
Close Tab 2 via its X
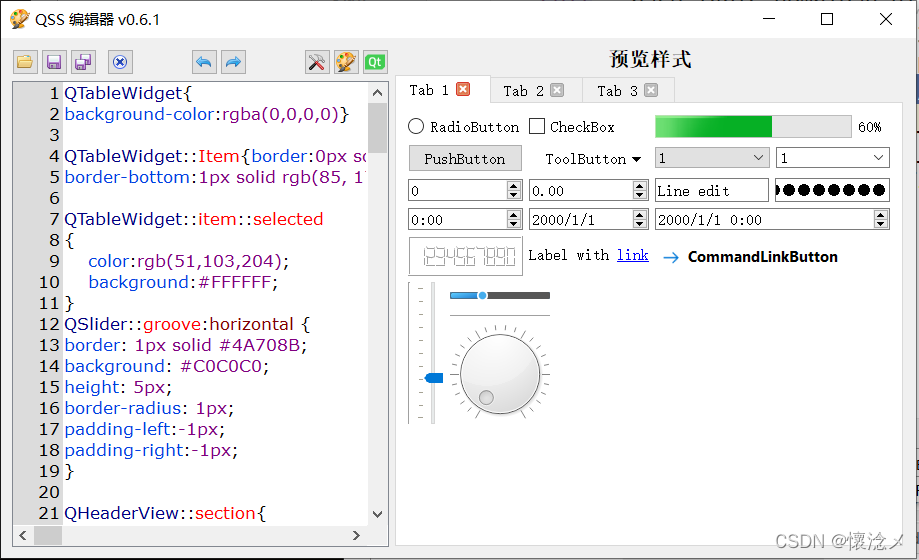click(557, 90)
